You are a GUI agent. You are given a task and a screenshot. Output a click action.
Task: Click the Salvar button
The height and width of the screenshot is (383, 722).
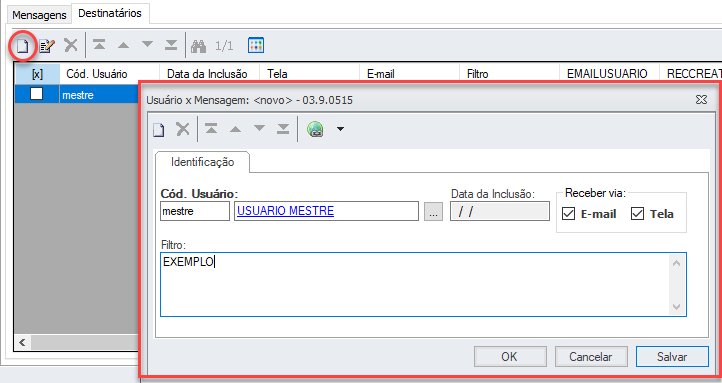(672, 357)
